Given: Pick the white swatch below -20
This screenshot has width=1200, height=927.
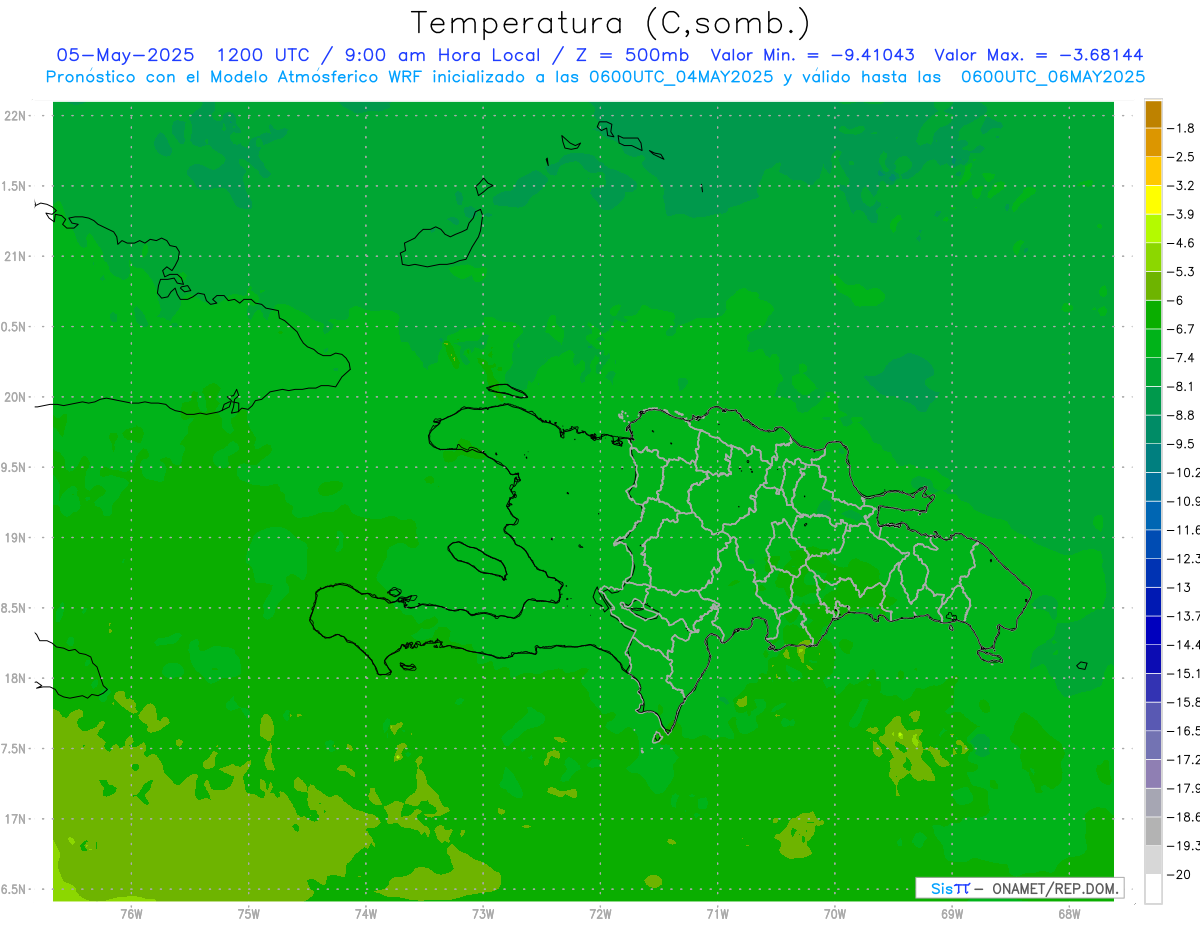Looking at the screenshot, I should click(1153, 888).
